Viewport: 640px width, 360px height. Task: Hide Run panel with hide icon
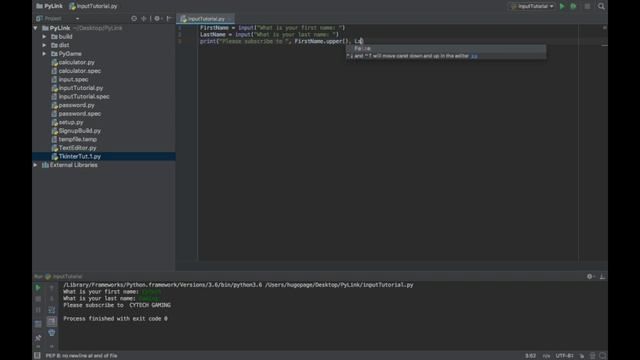[602, 276]
